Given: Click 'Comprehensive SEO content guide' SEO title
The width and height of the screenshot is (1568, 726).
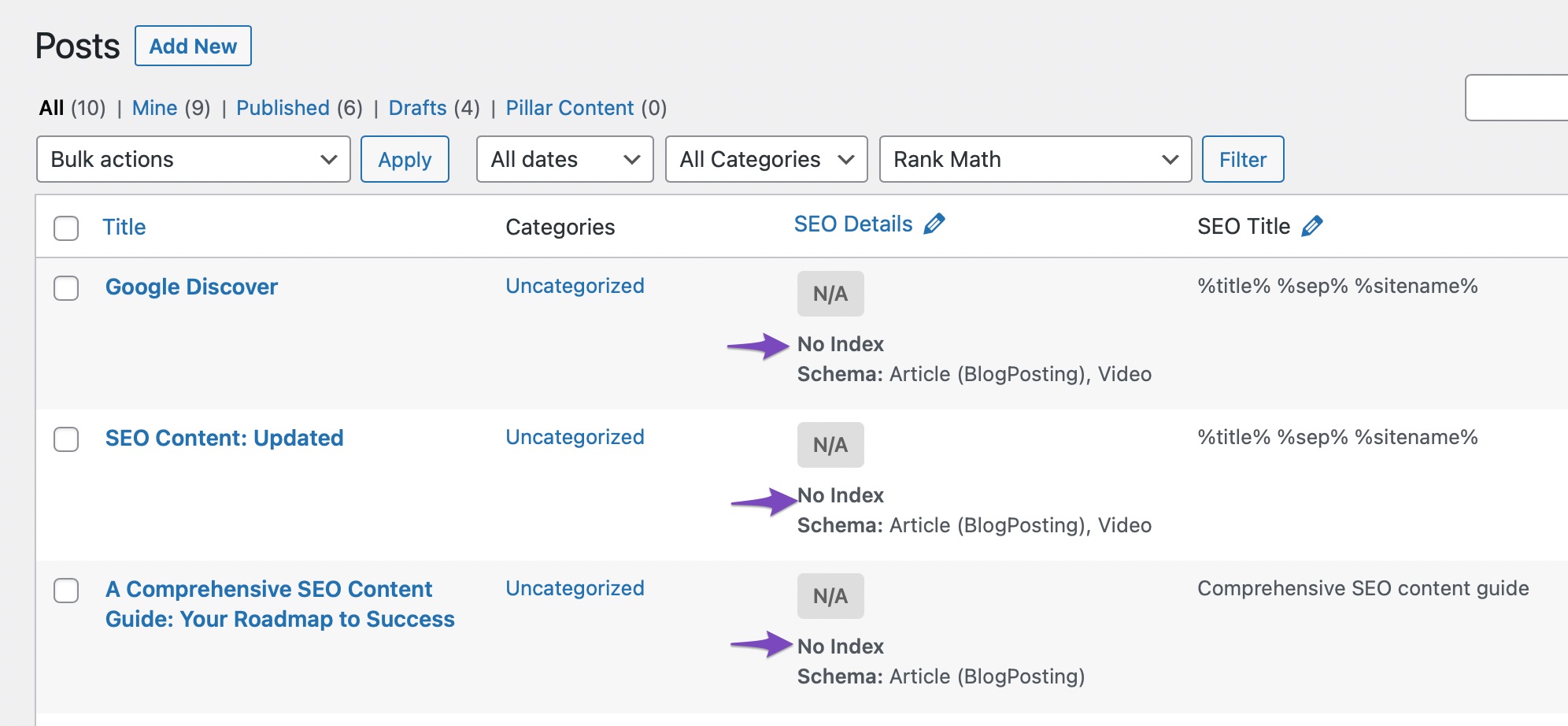Looking at the screenshot, I should 1363,588.
